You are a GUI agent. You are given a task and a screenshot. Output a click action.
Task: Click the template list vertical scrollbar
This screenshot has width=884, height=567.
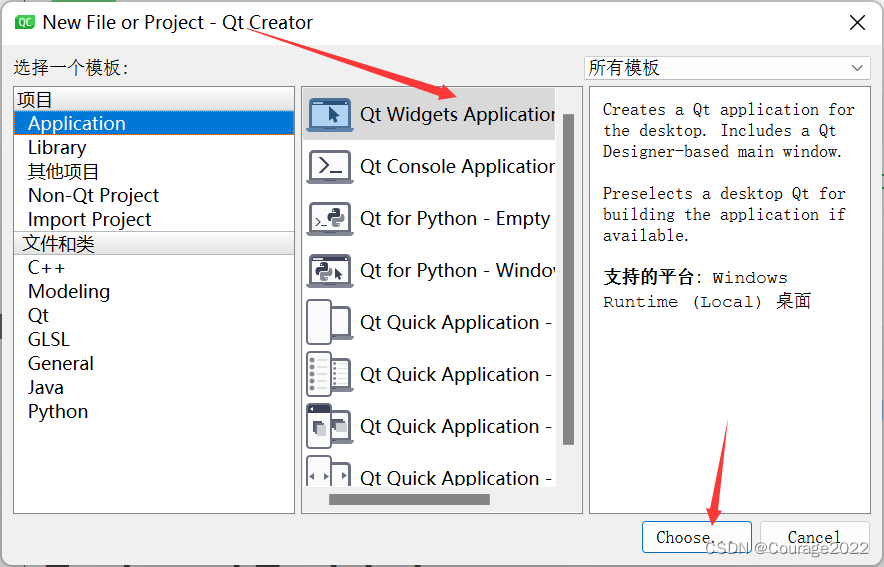(x=568, y=279)
